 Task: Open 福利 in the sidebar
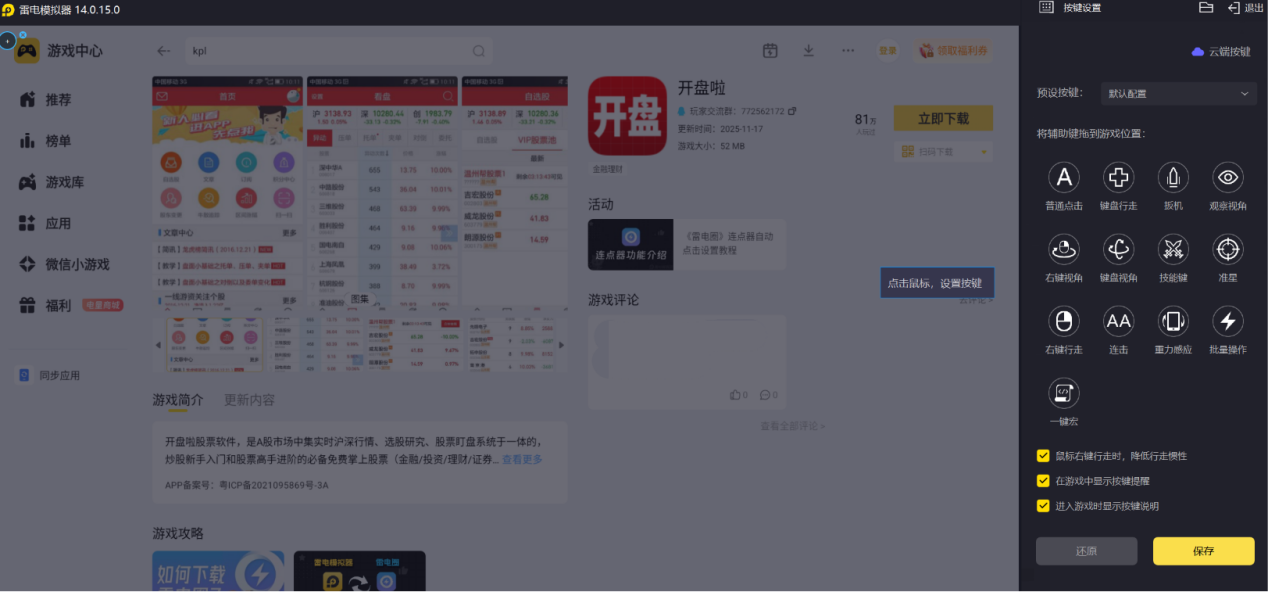coord(47,305)
